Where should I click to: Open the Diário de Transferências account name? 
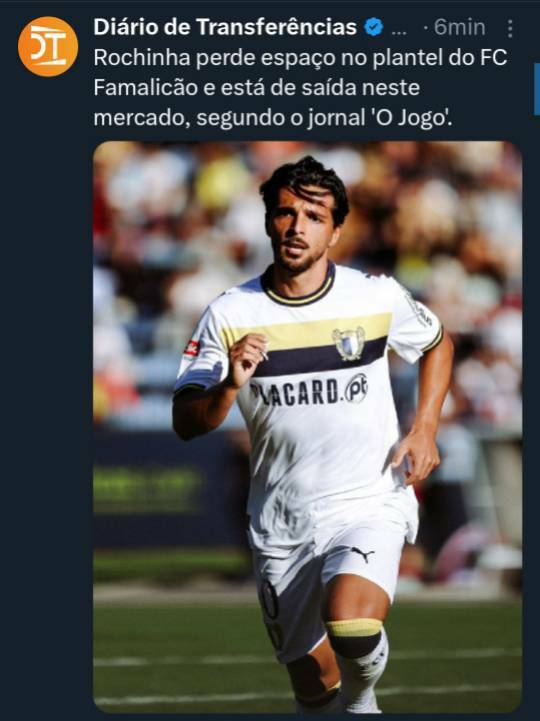click(x=225, y=27)
